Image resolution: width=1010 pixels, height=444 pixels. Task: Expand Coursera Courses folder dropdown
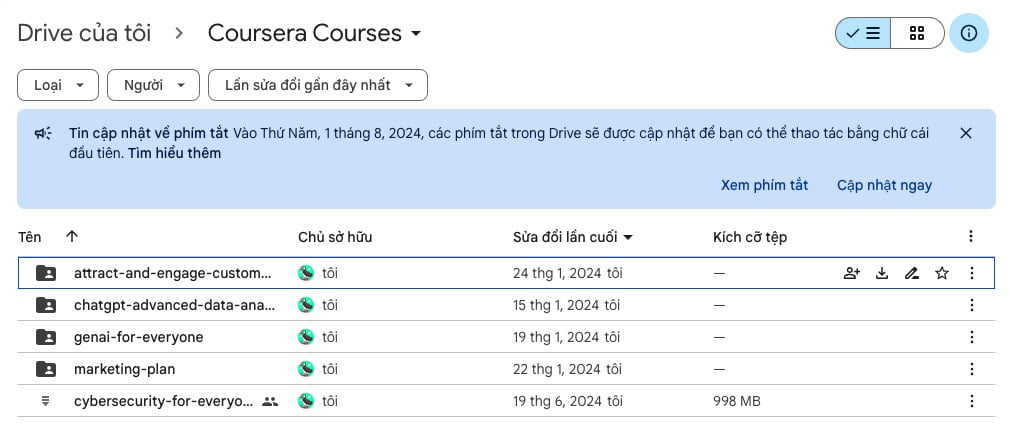(416, 34)
